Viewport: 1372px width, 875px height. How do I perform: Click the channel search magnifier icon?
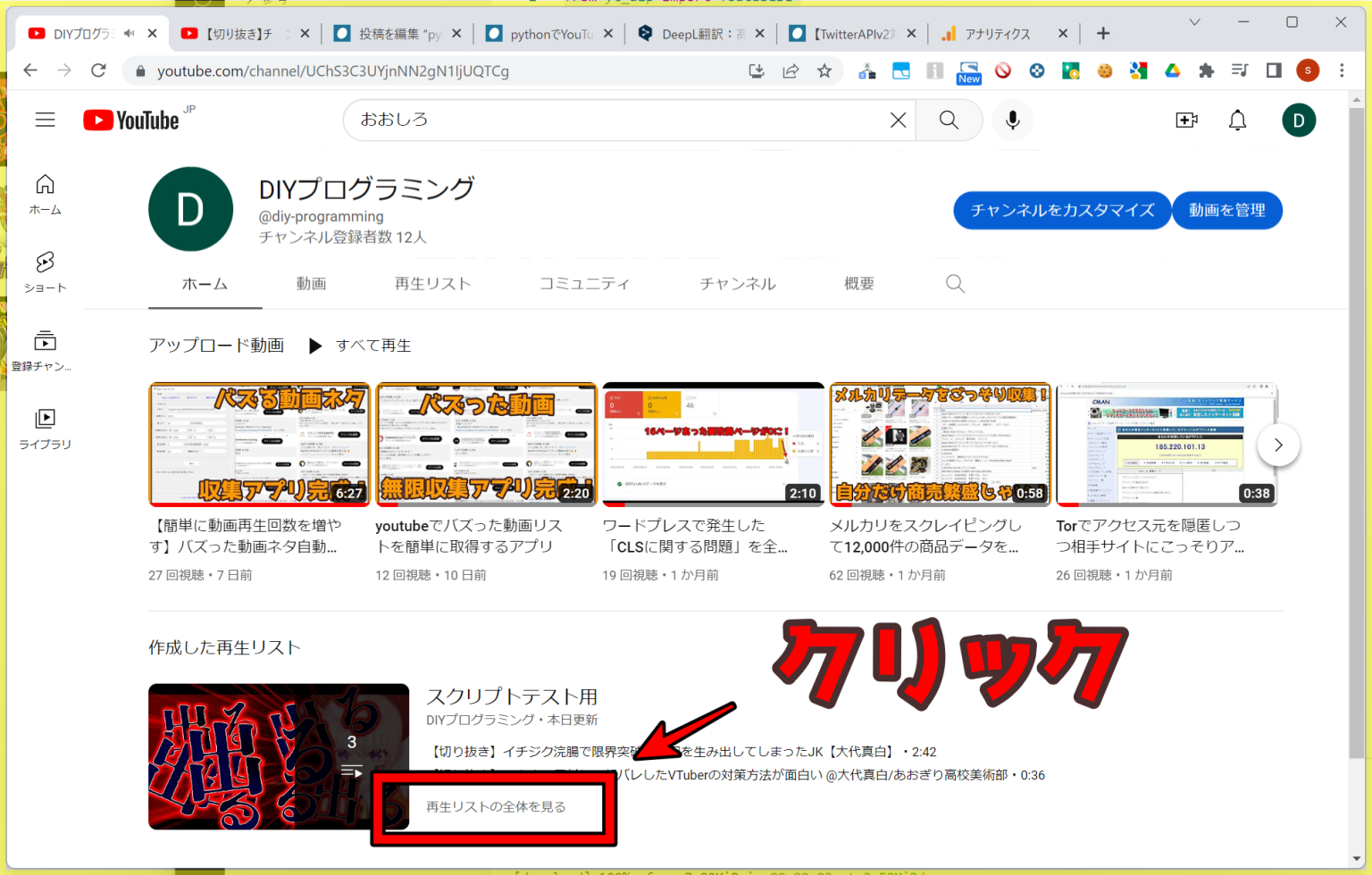(x=955, y=283)
